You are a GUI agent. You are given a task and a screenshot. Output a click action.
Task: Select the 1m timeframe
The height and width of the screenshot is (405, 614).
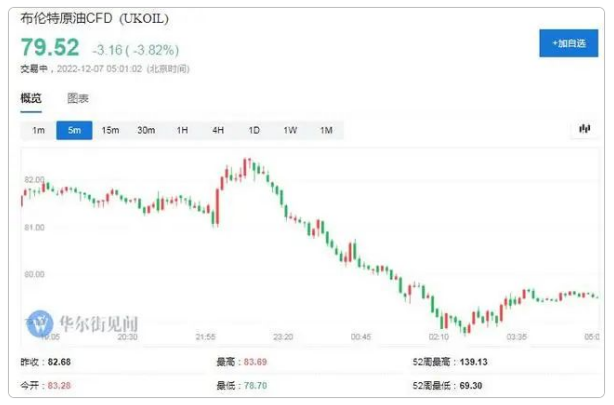click(x=38, y=130)
